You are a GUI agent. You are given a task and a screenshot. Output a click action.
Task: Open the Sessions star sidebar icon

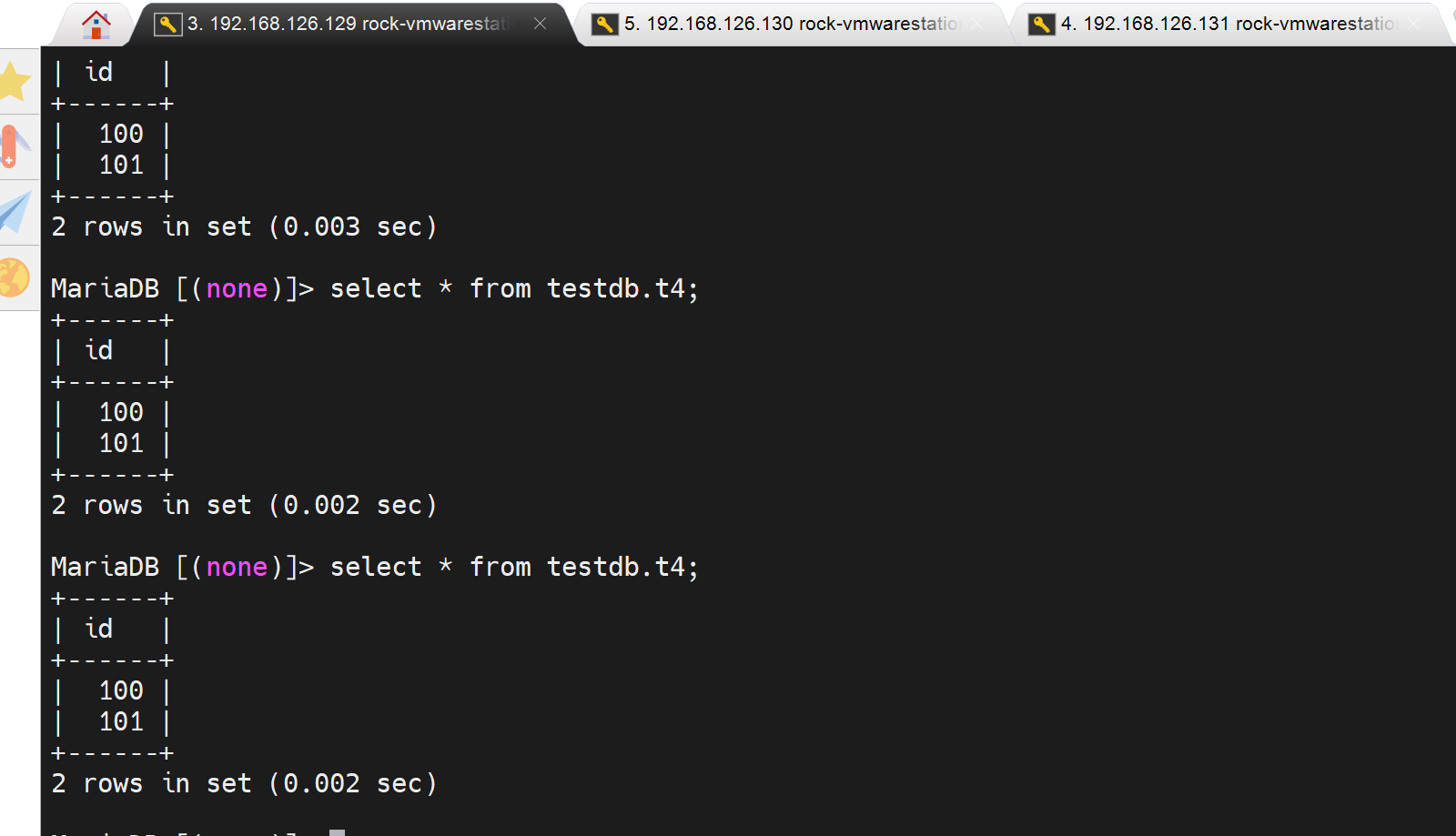coord(15,82)
